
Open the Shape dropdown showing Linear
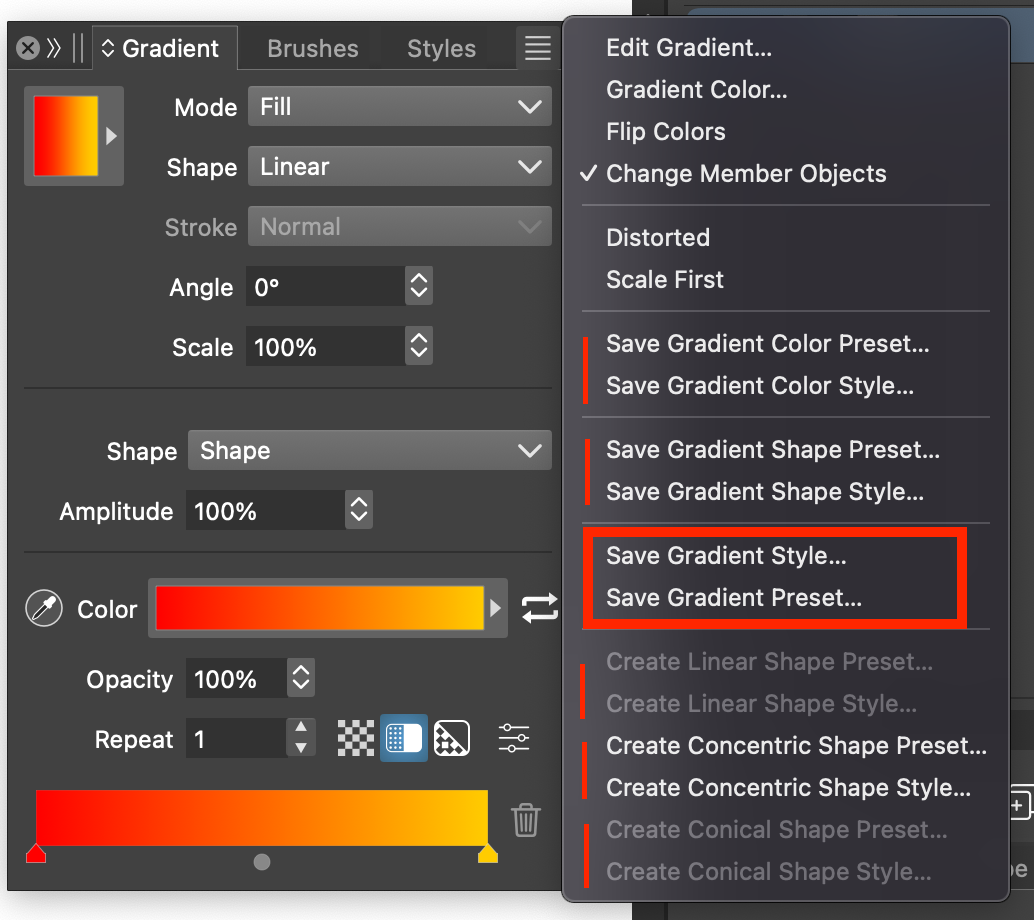pos(399,167)
